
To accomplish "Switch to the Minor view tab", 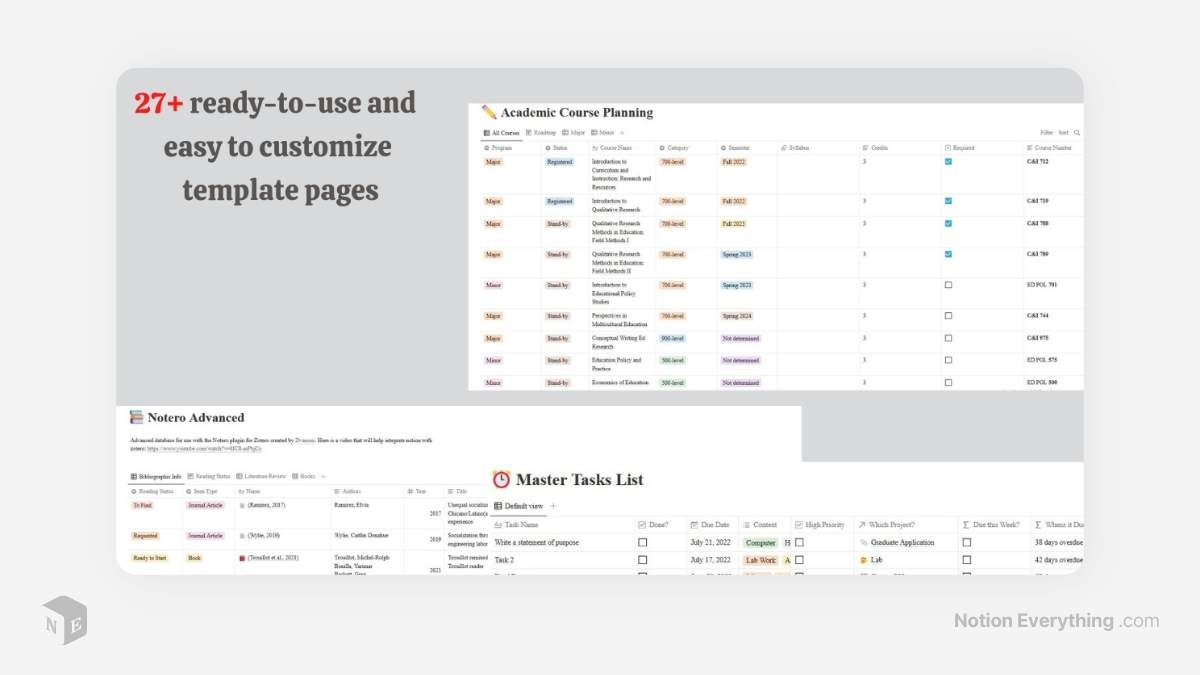I will click(x=602, y=132).
